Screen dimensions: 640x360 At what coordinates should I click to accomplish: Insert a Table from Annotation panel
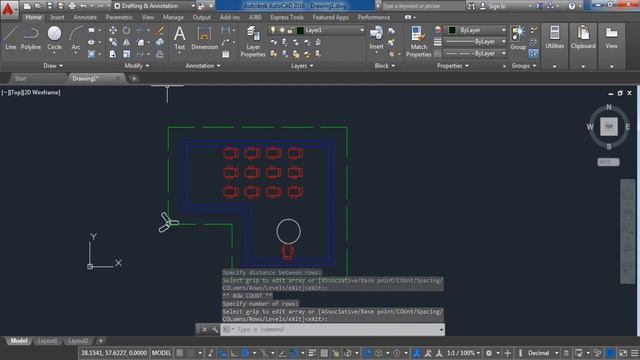(225, 54)
